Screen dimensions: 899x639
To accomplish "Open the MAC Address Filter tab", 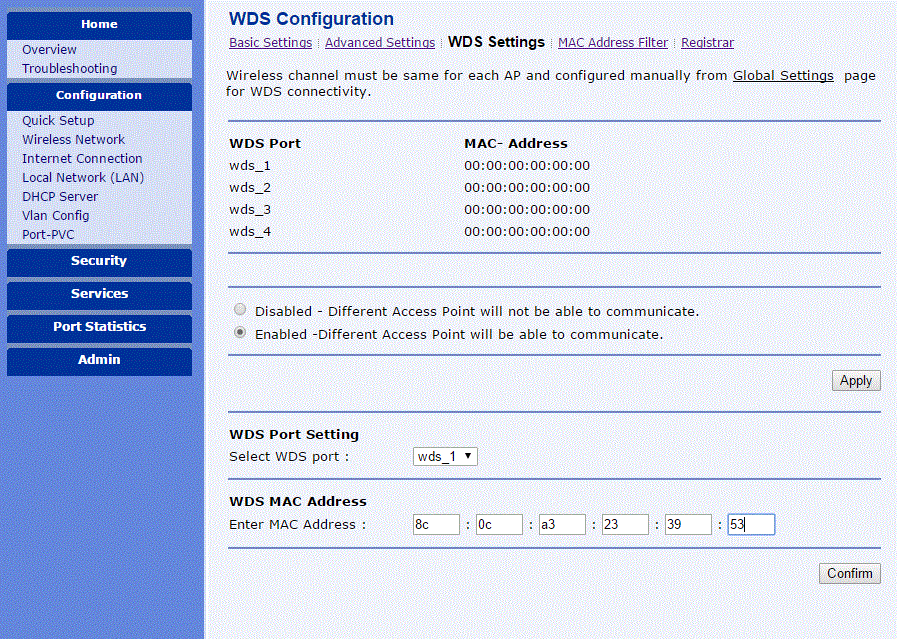I will 613,43.
